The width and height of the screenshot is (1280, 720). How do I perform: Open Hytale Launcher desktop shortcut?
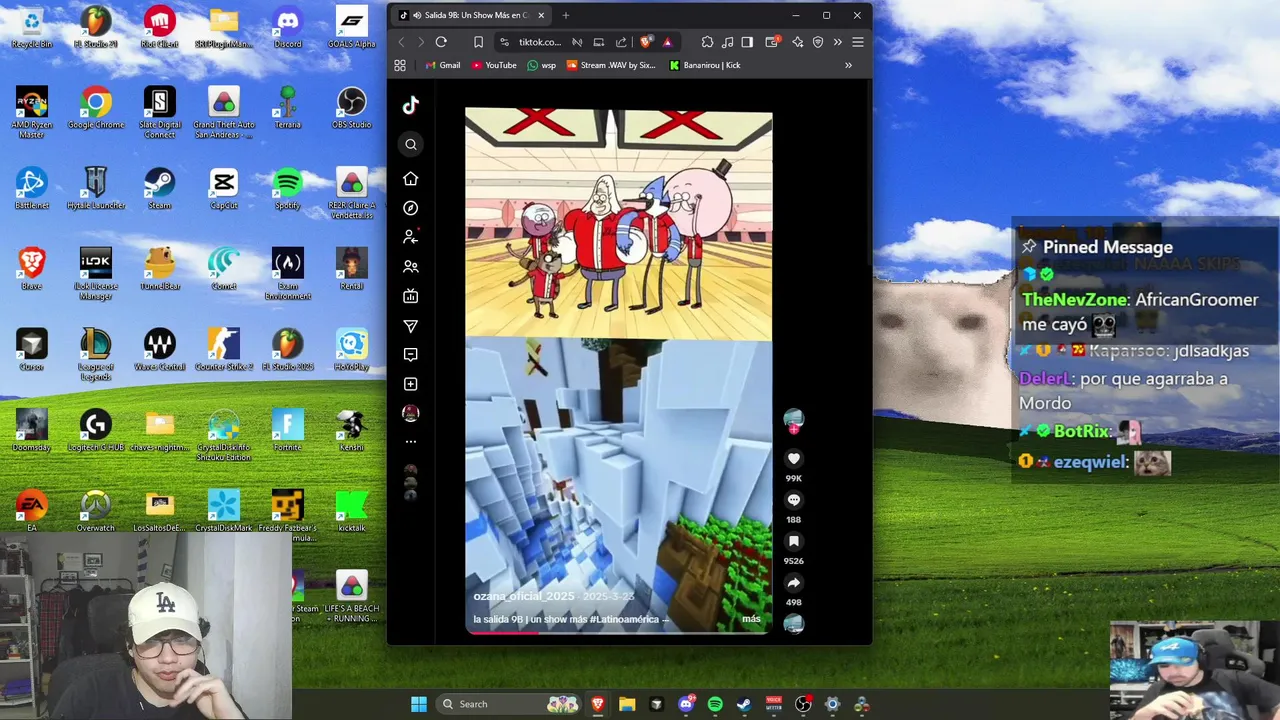coord(96,189)
